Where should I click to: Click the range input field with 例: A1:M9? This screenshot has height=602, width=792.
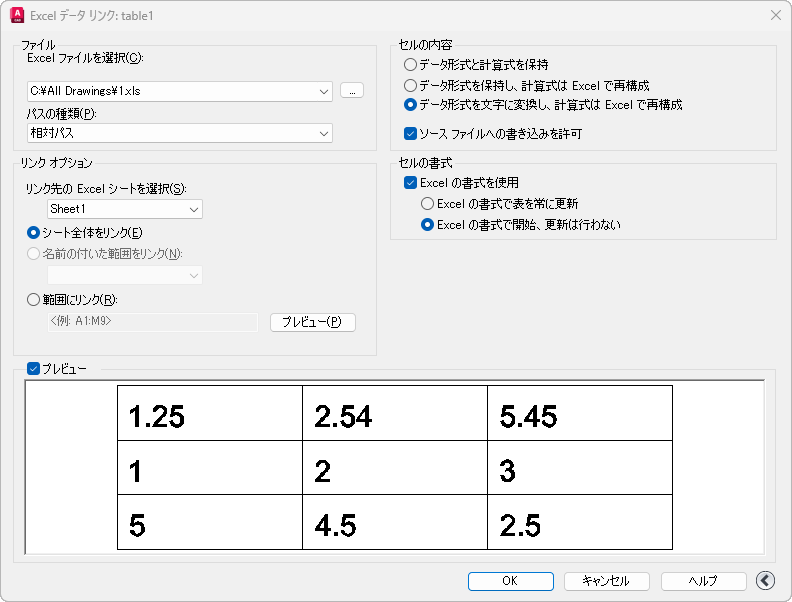coord(153,322)
